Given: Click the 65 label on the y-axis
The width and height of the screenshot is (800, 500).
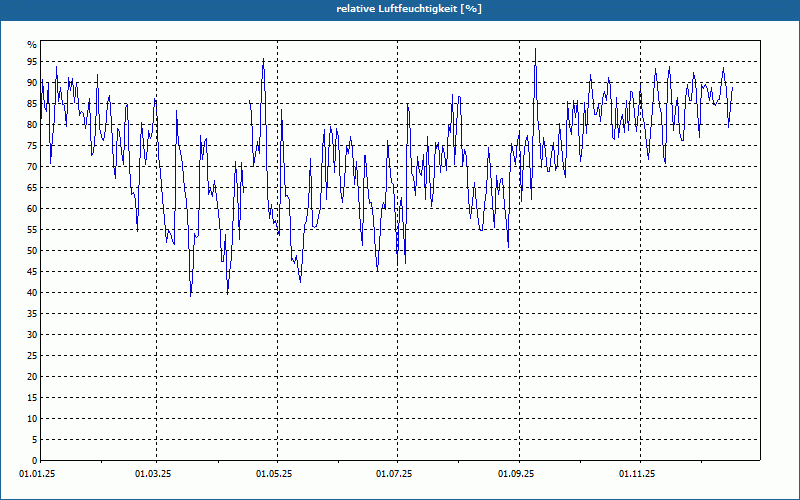Looking at the screenshot, I should coord(32,188).
